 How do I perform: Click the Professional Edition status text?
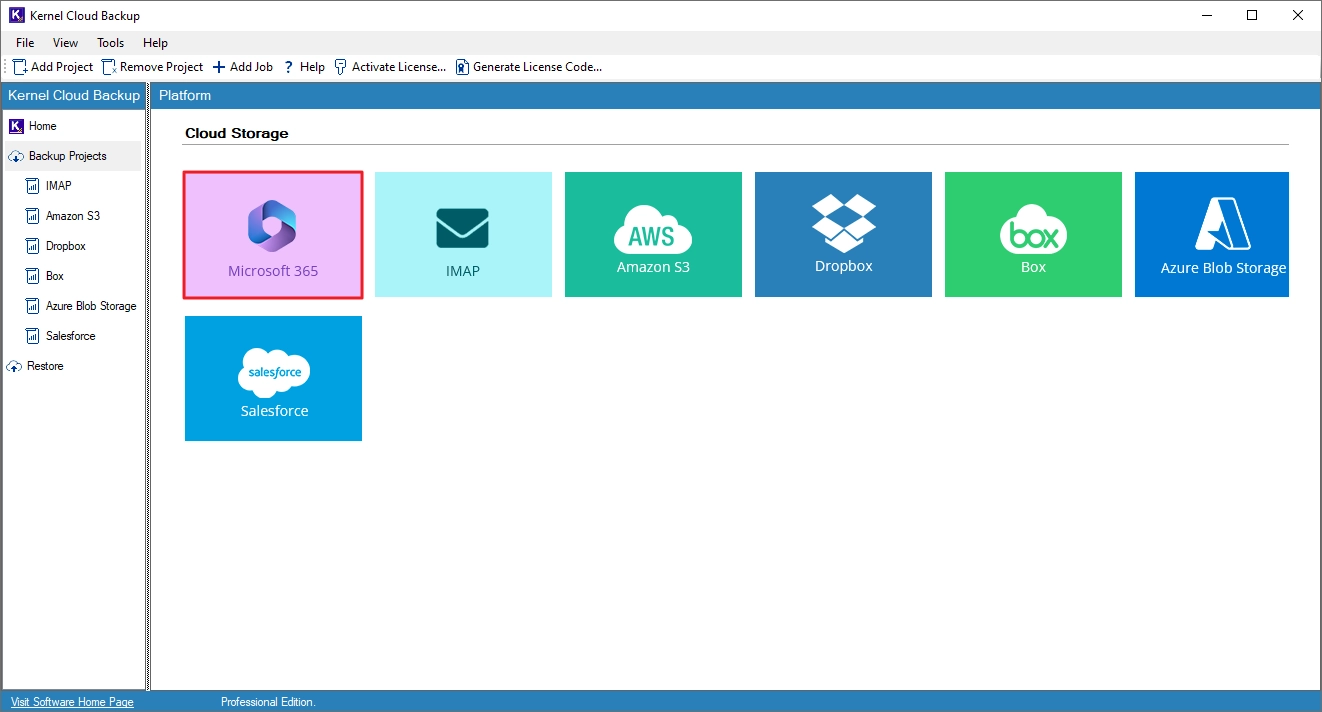[268, 702]
